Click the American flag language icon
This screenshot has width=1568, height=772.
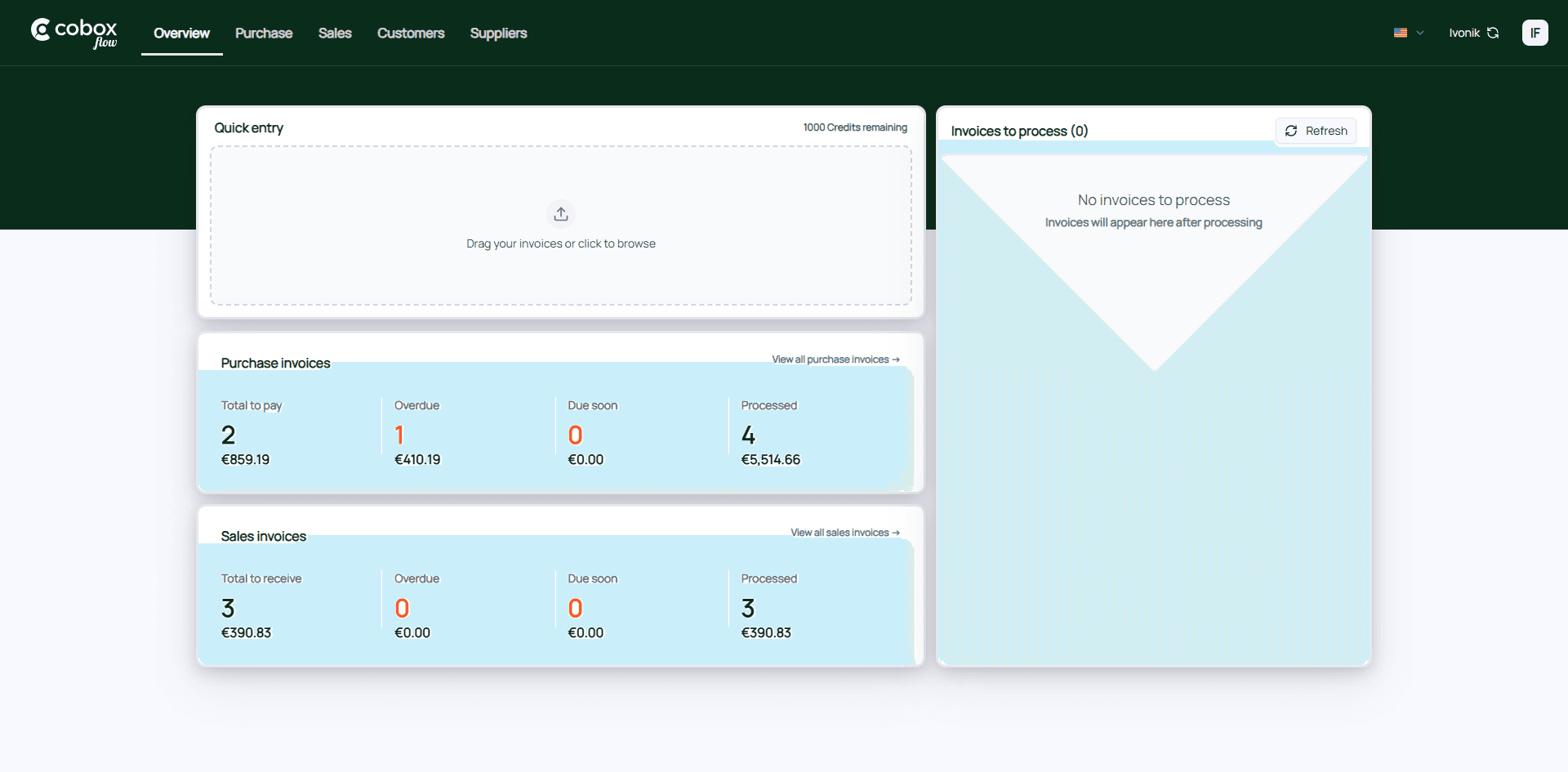tap(1400, 33)
